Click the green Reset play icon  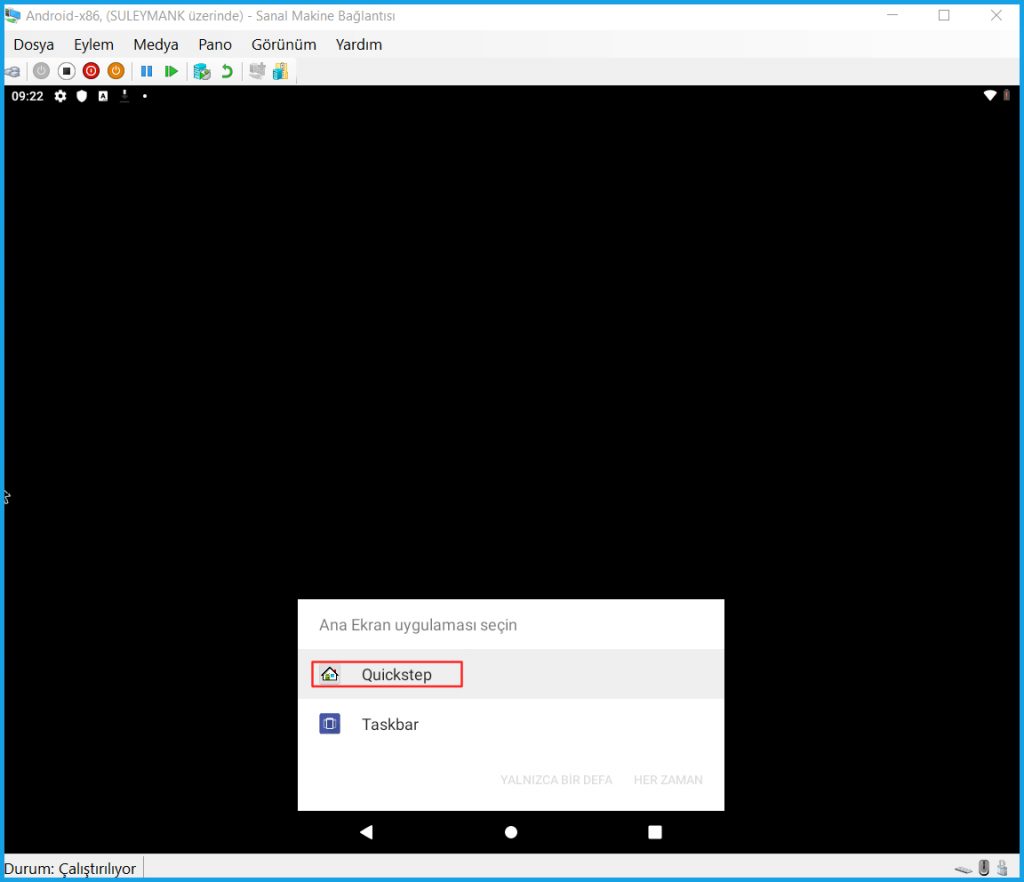click(x=171, y=71)
